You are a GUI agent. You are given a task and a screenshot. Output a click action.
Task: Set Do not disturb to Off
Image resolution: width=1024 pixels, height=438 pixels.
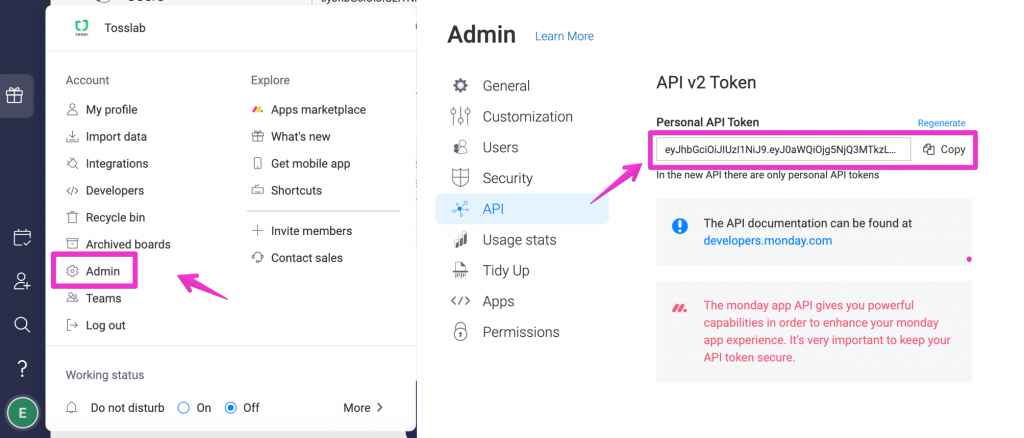(x=231, y=408)
